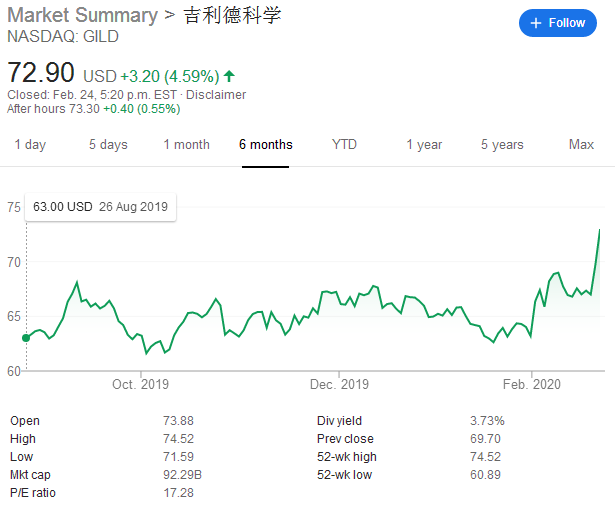Switch to the 5 days range
This screenshot has height=509, width=615.
click(x=108, y=145)
